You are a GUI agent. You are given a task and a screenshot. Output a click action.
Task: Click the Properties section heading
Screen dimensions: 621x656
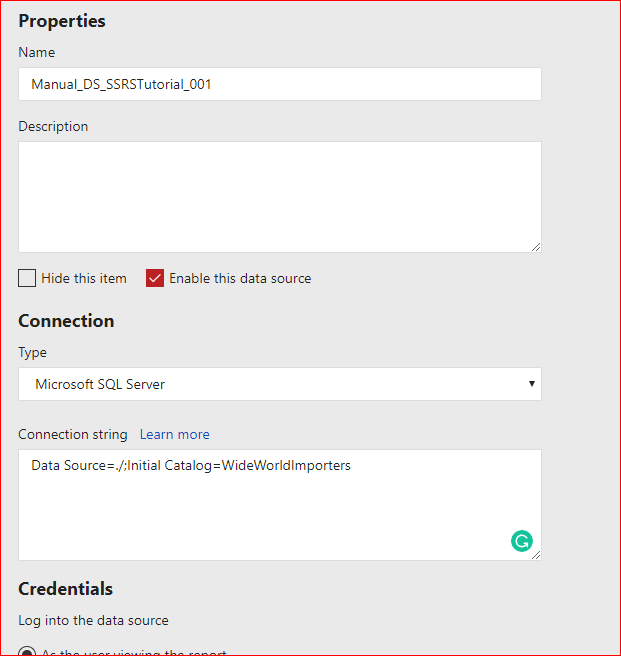click(62, 21)
